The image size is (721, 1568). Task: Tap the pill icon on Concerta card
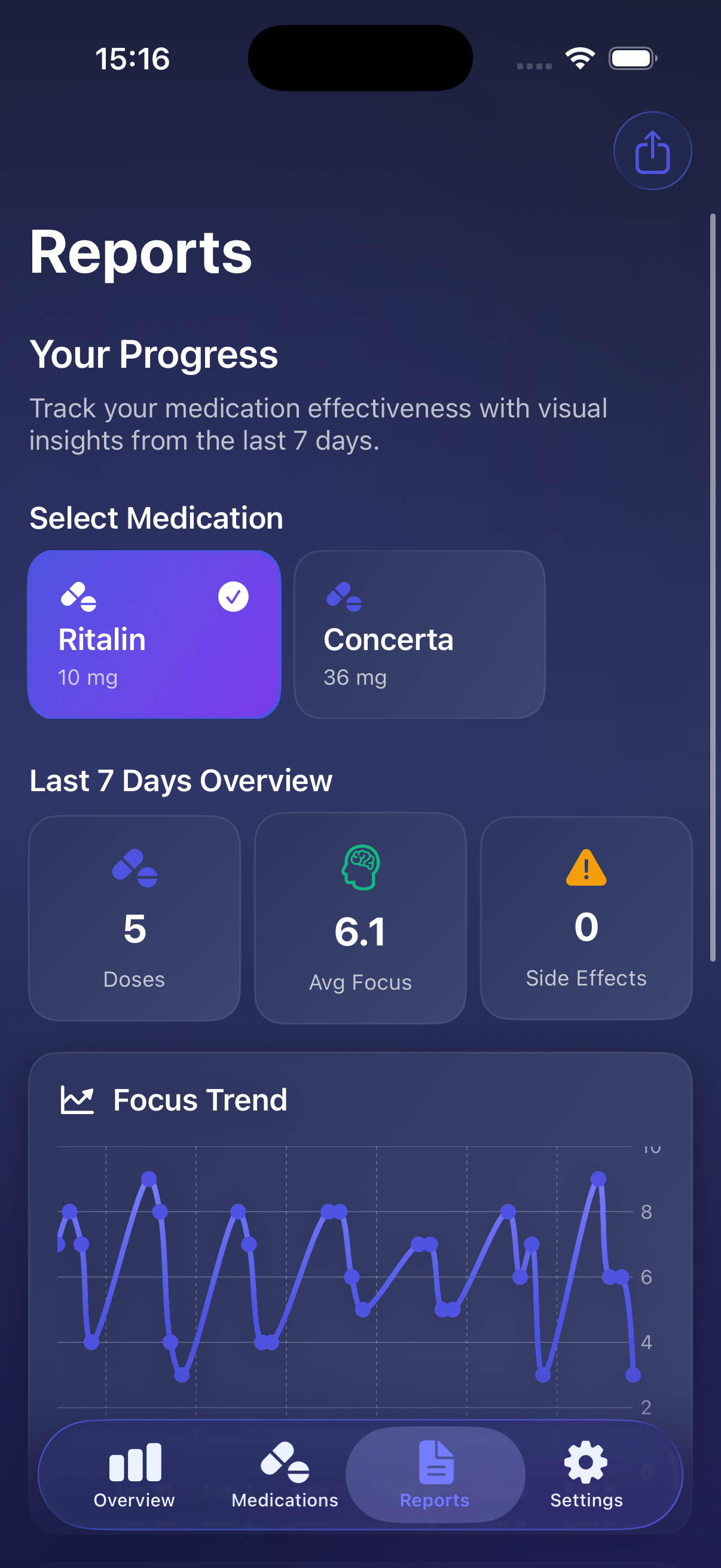(x=344, y=597)
